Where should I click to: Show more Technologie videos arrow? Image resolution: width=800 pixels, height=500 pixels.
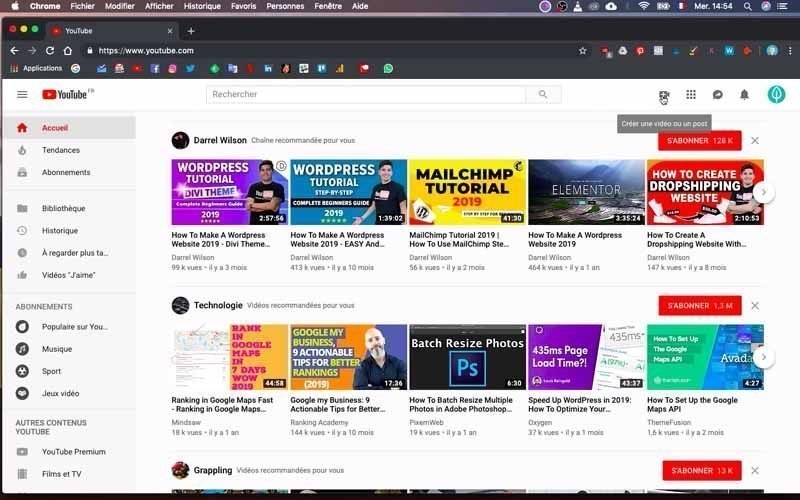[x=763, y=357]
